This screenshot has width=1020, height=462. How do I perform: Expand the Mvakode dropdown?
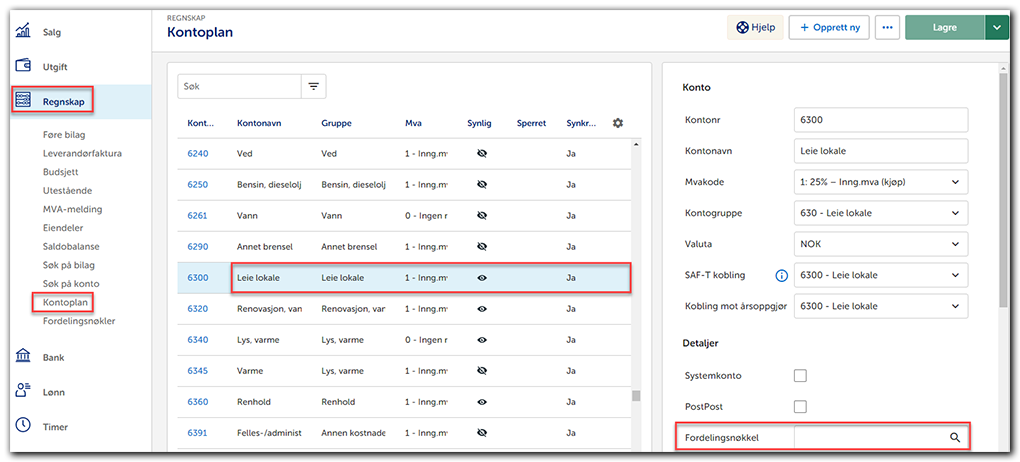click(x=880, y=182)
